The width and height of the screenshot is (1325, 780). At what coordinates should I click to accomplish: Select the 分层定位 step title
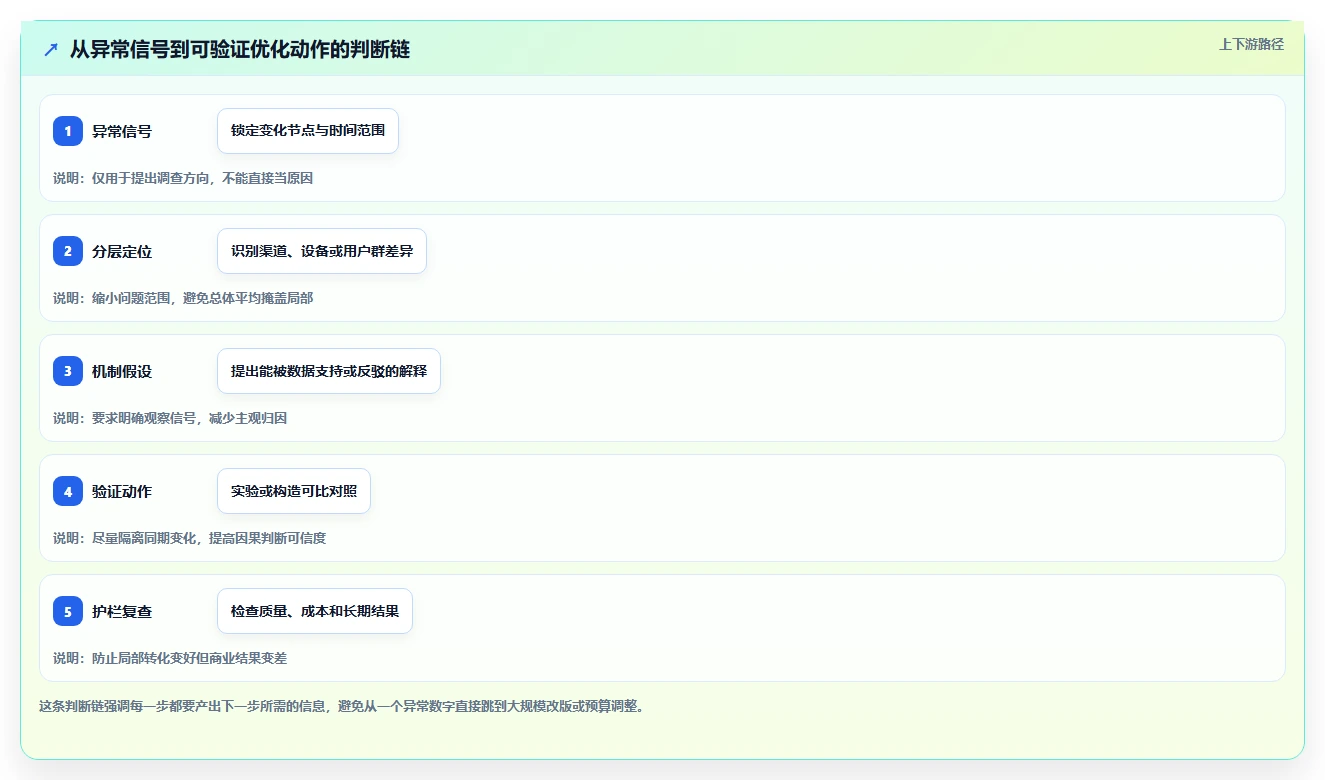(x=122, y=251)
